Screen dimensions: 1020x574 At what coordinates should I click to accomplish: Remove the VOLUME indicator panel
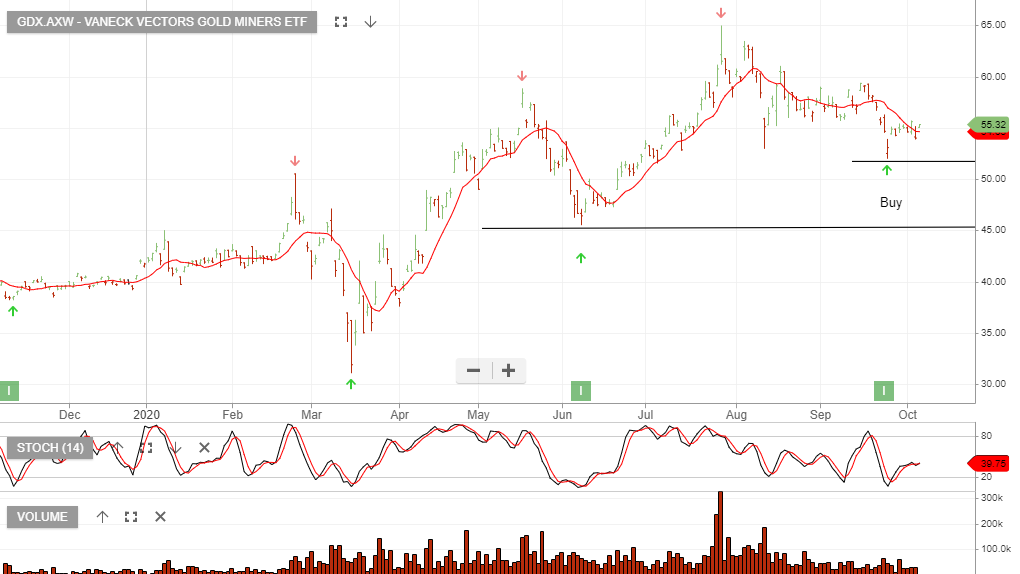[x=160, y=517]
